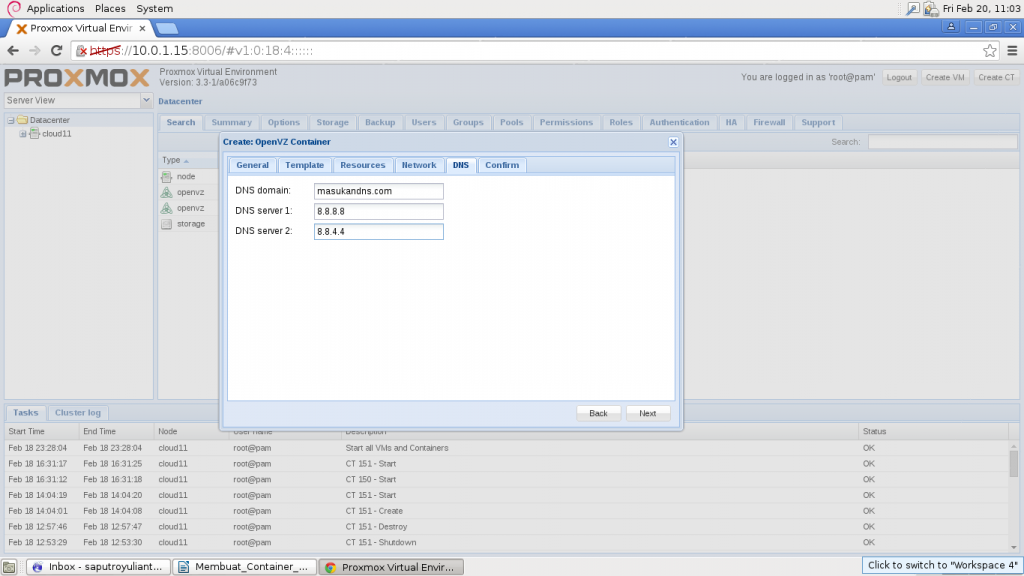This screenshot has height=576, width=1024.
Task: Collapse the Datacenter tree node
Action: point(10,120)
